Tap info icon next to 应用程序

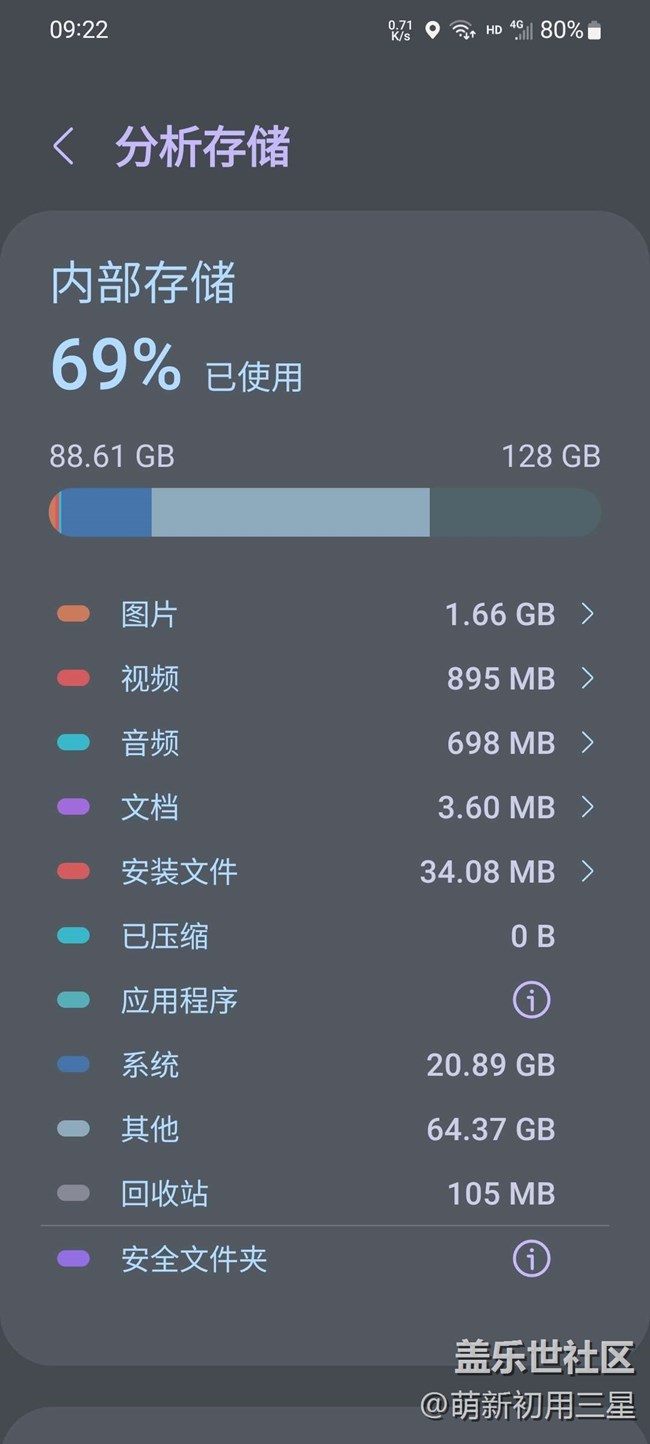pos(531,1000)
